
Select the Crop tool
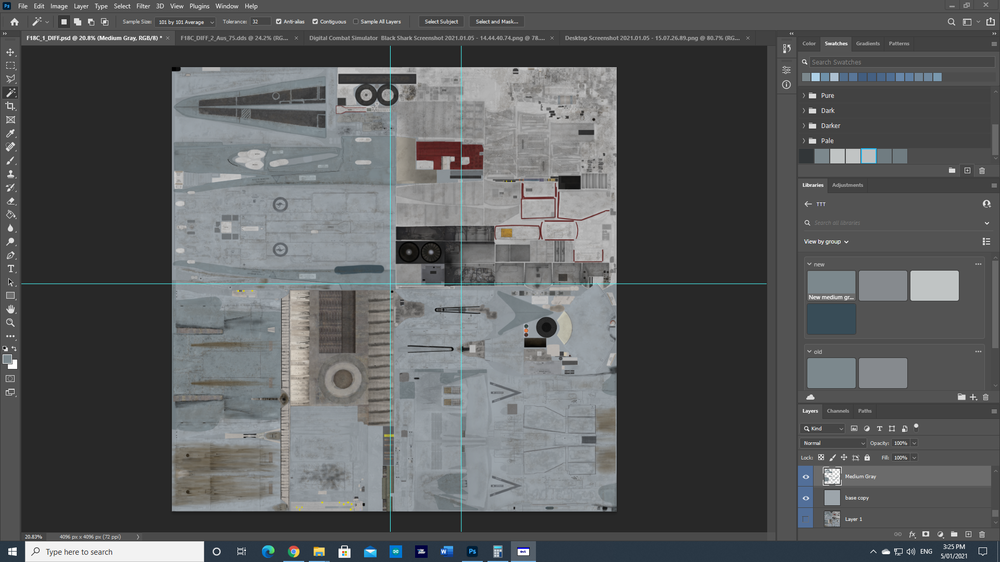tap(11, 106)
